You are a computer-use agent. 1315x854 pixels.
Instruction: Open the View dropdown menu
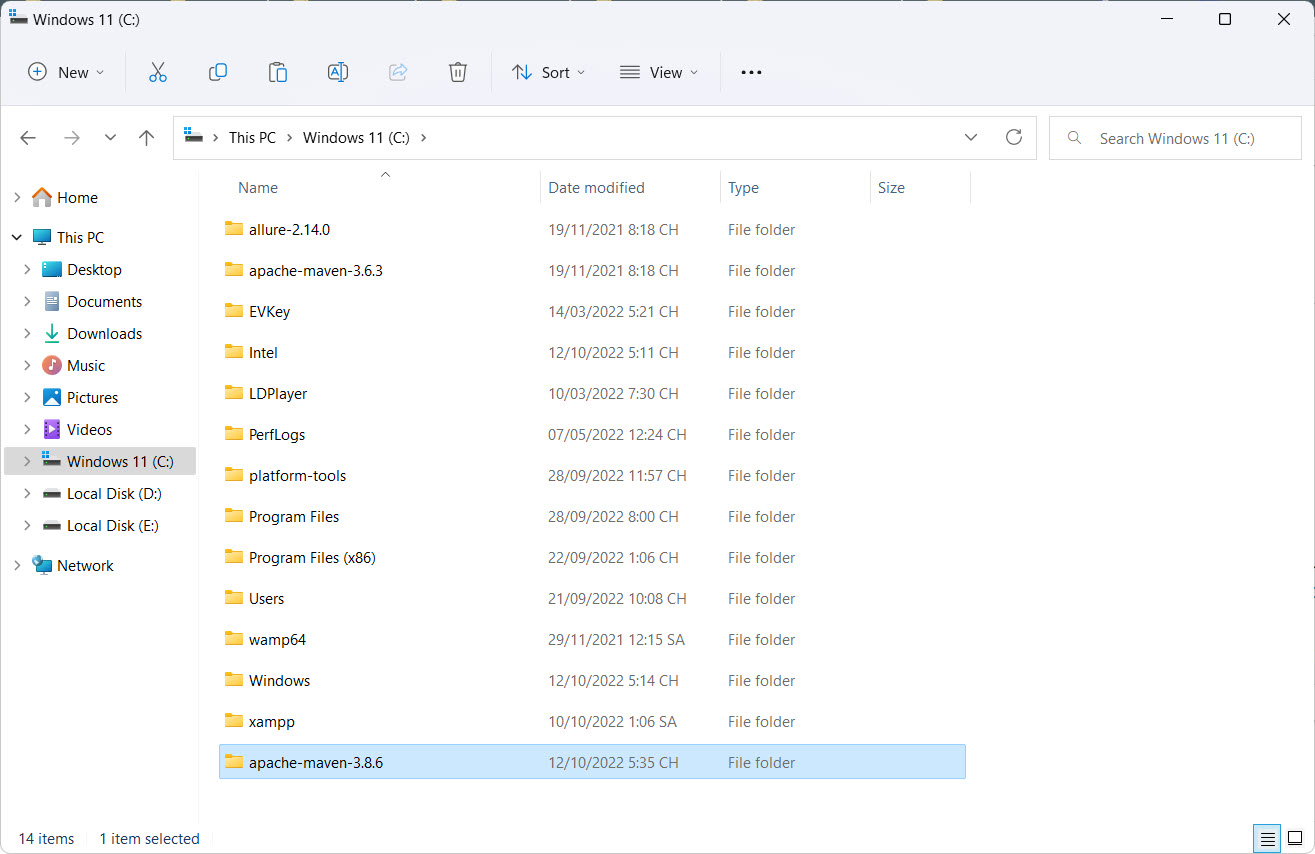pos(659,72)
